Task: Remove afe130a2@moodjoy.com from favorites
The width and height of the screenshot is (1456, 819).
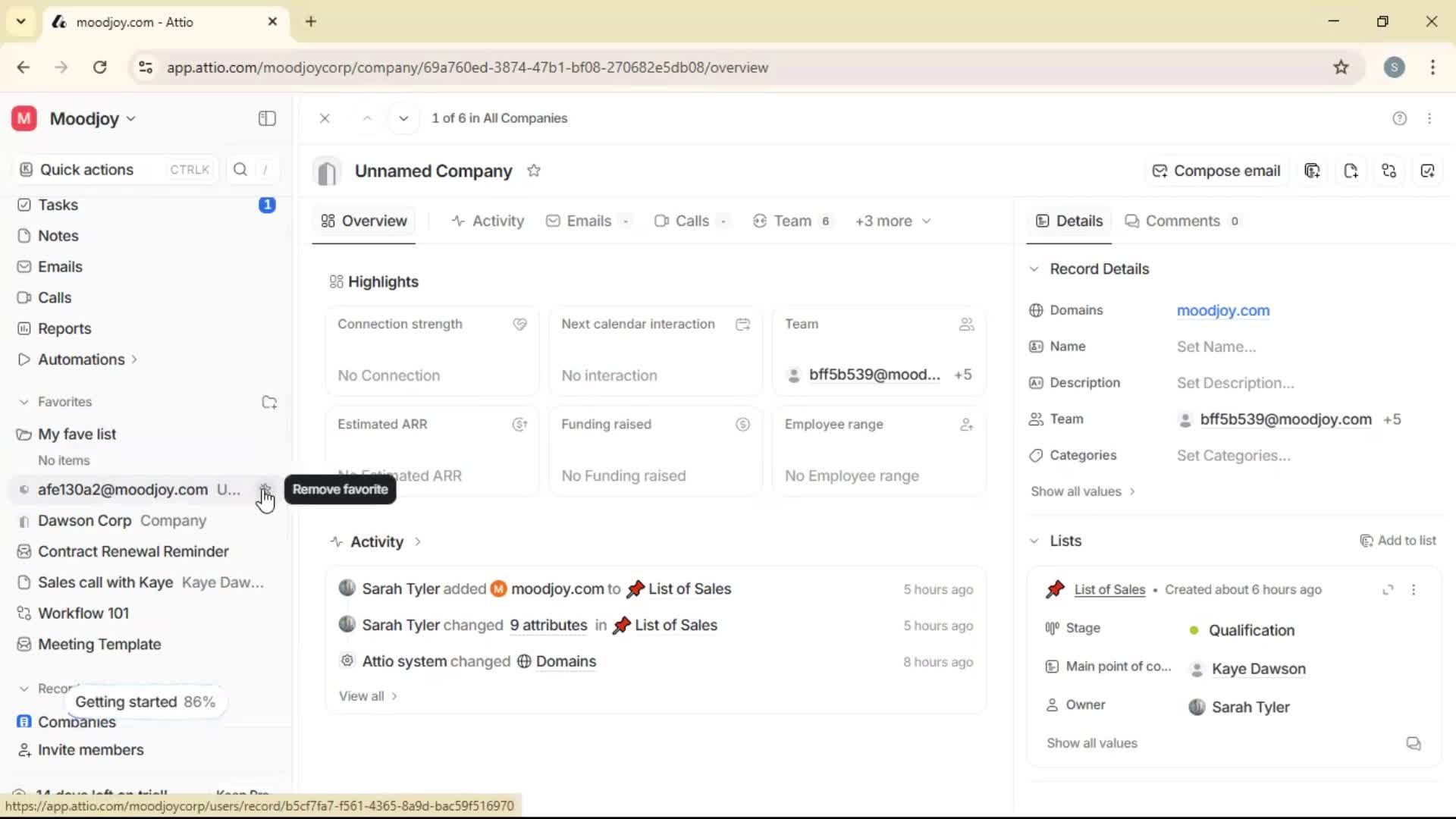Action: [266, 490]
